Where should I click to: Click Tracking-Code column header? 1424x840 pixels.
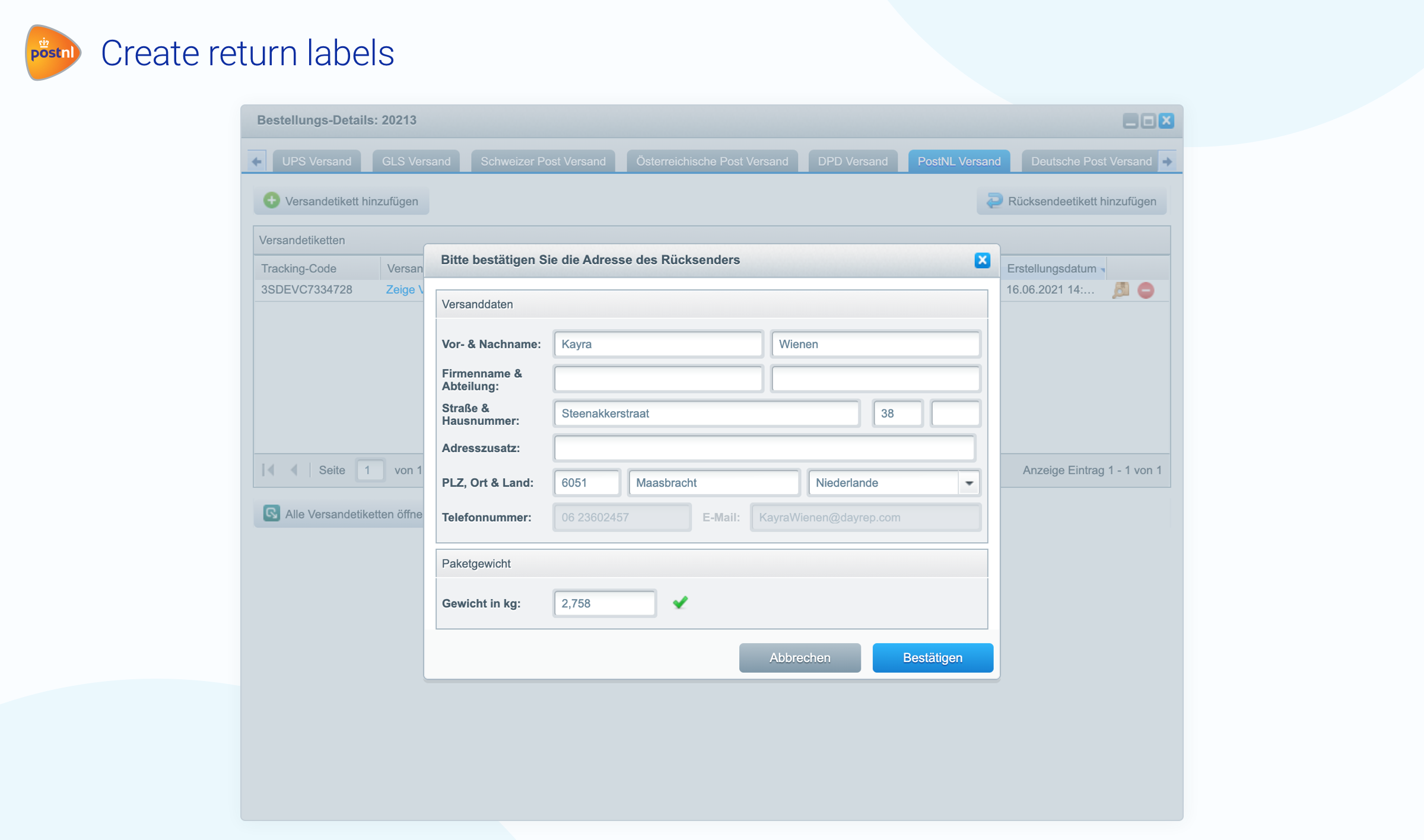coord(317,268)
